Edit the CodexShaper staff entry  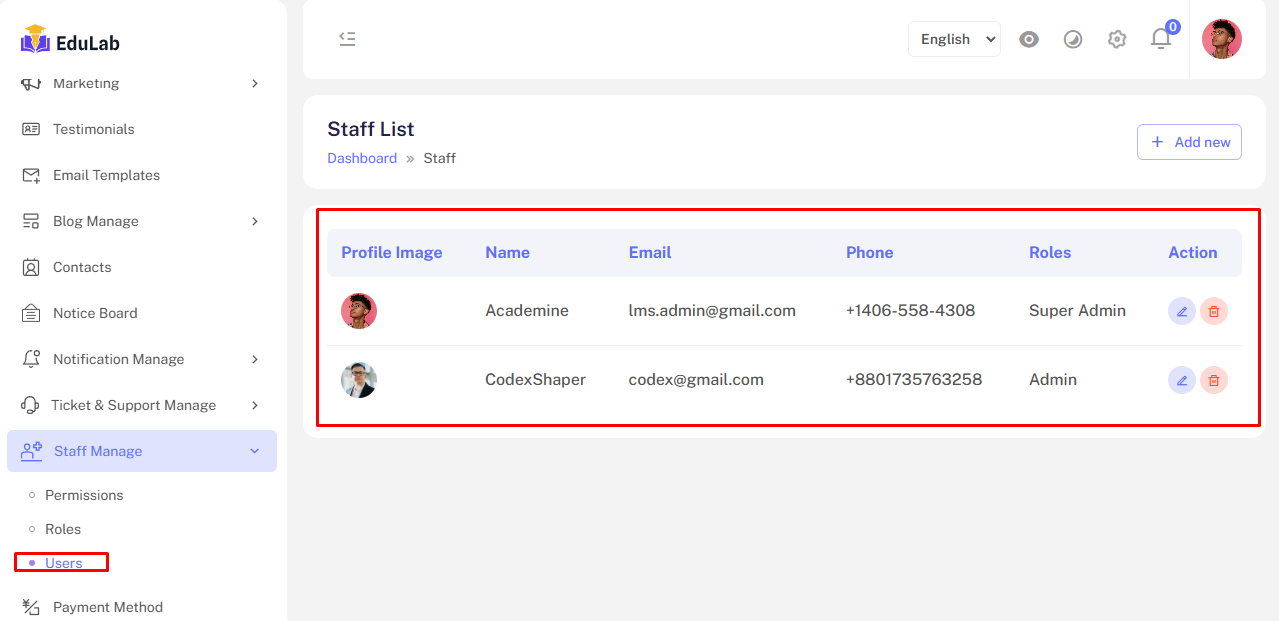(x=1181, y=380)
